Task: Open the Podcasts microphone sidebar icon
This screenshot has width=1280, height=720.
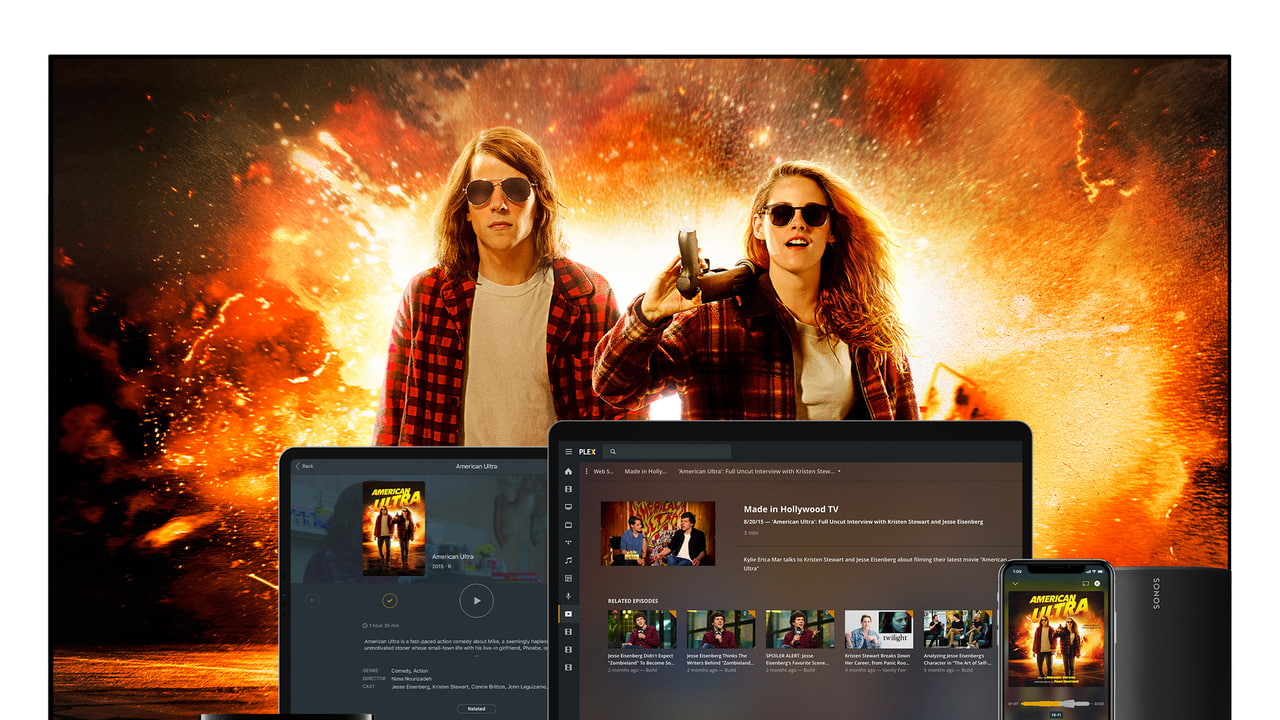Action: [569, 596]
